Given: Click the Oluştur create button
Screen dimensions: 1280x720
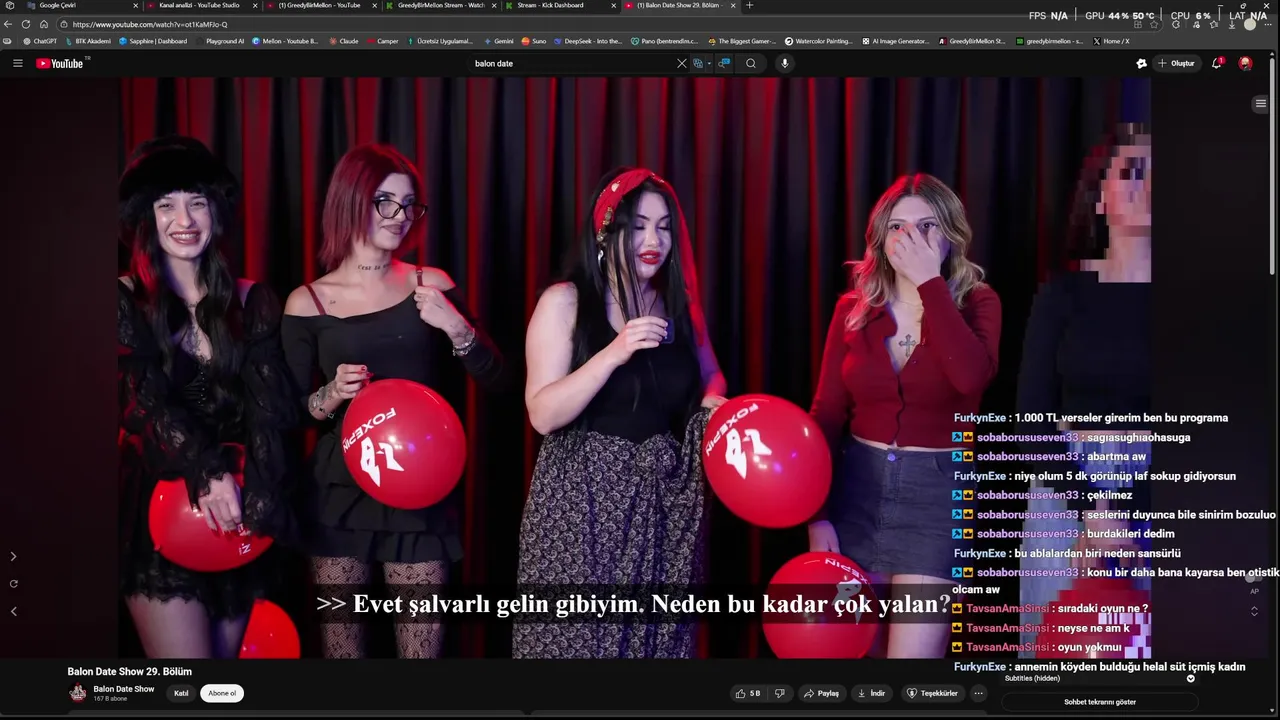Looking at the screenshot, I should point(1176,63).
